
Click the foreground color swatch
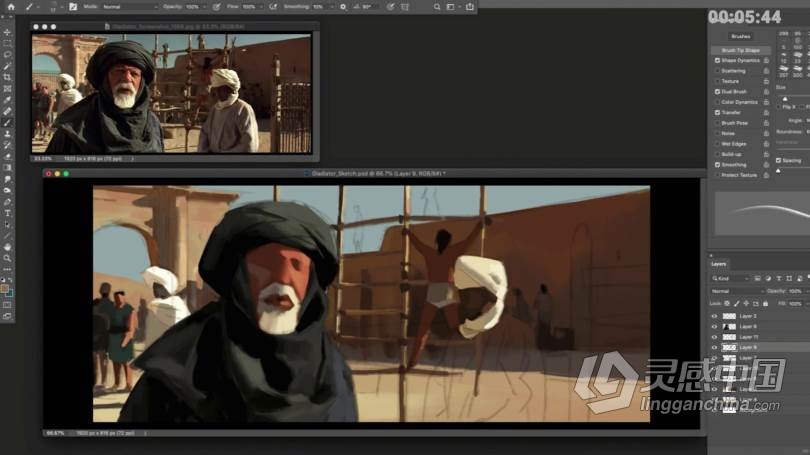tap(5, 289)
